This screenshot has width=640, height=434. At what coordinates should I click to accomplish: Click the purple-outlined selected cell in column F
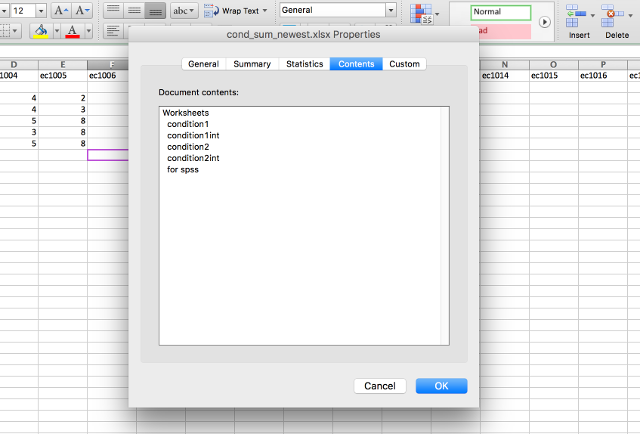pos(108,155)
